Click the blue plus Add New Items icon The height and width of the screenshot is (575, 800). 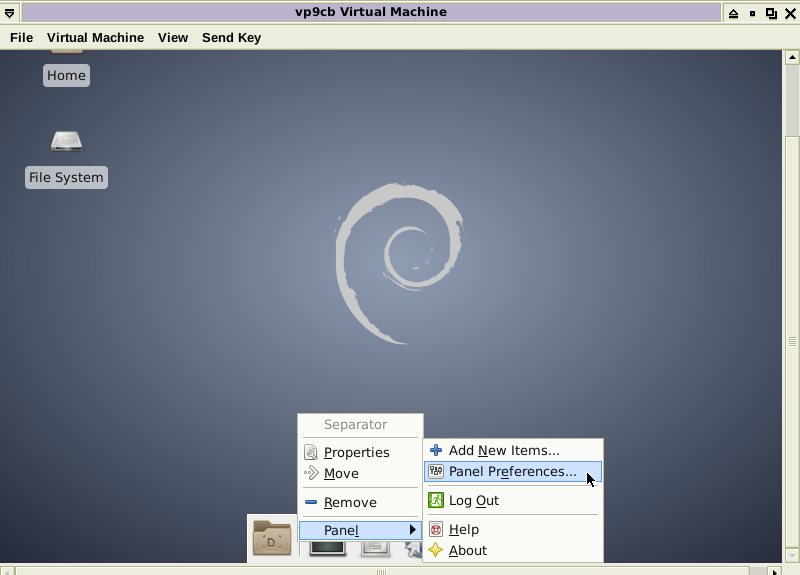pyautogui.click(x=436, y=451)
